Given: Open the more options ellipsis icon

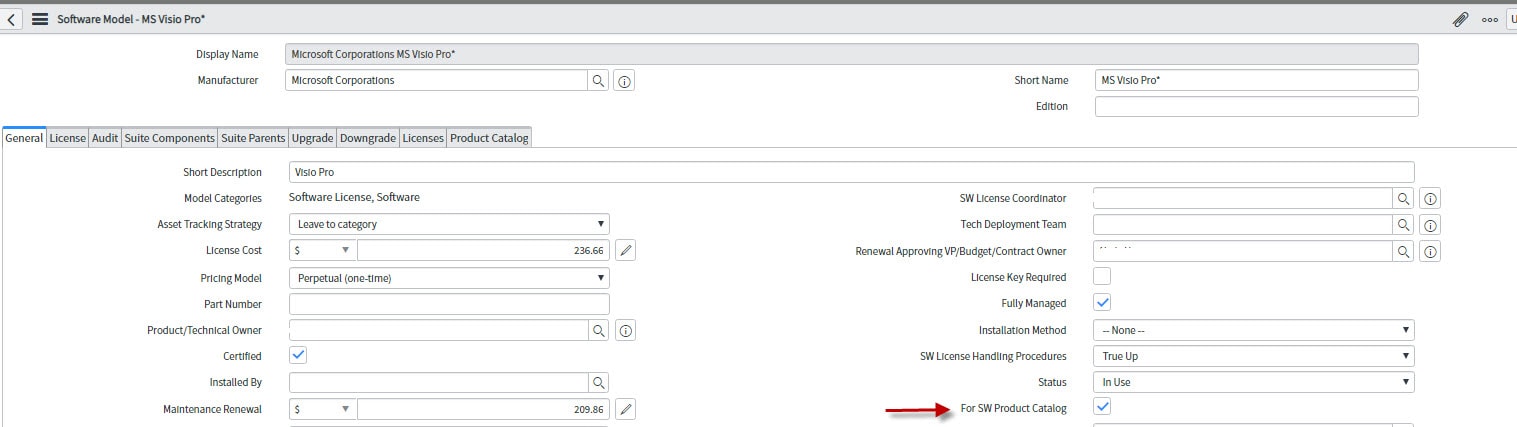Looking at the screenshot, I should click(x=1490, y=19).
